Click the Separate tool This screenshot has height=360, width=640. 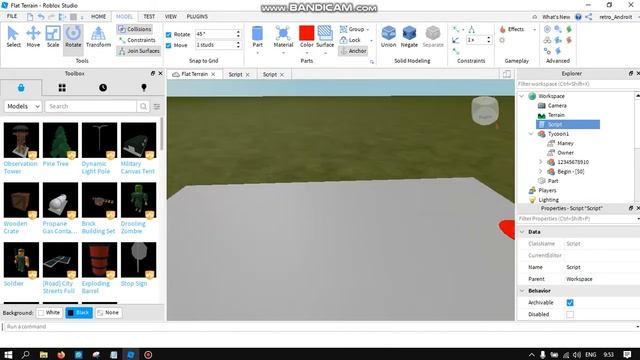tap(433, 37)
